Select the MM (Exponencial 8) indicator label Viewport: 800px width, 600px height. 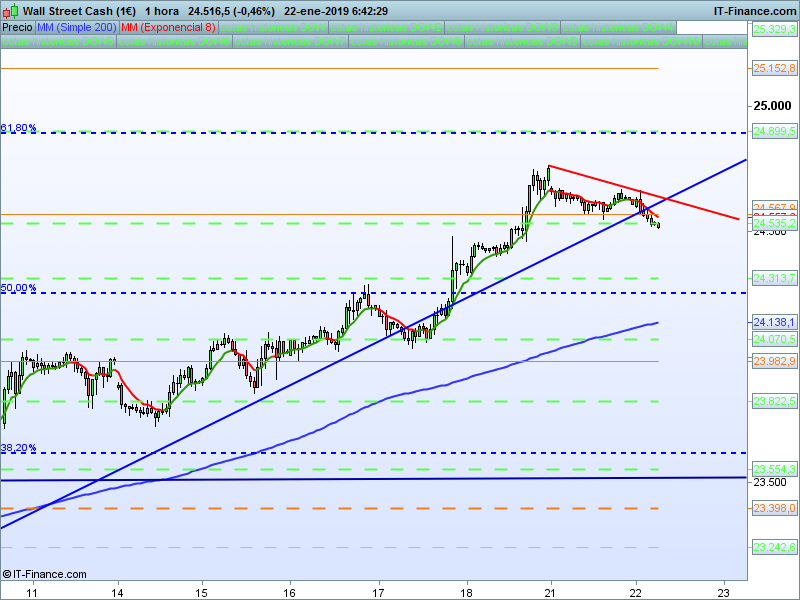click(168, 28)
